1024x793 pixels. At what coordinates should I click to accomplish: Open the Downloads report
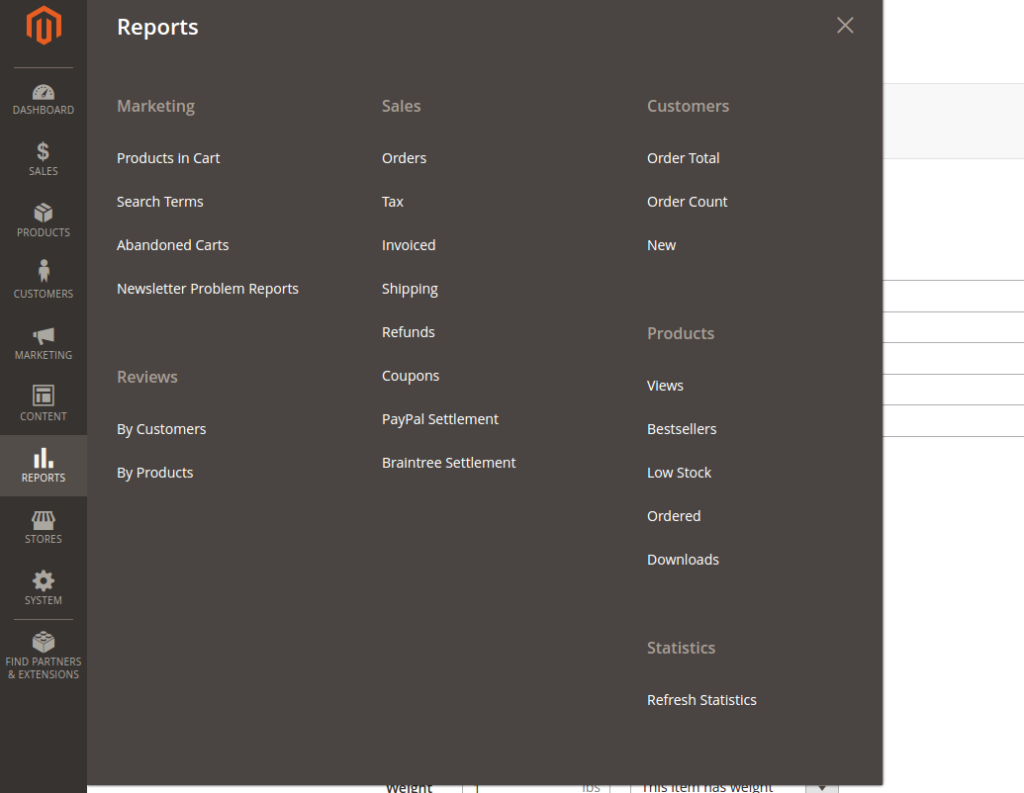[x=683, y=560]
